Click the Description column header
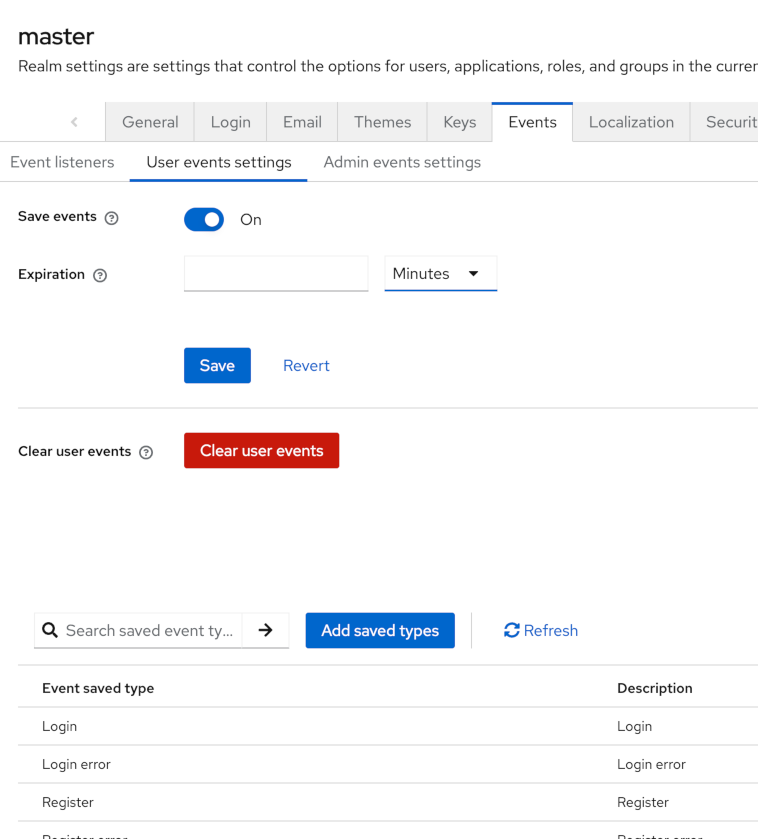The image size is (758, 839). pyautogui.click(x=655, y=688)
